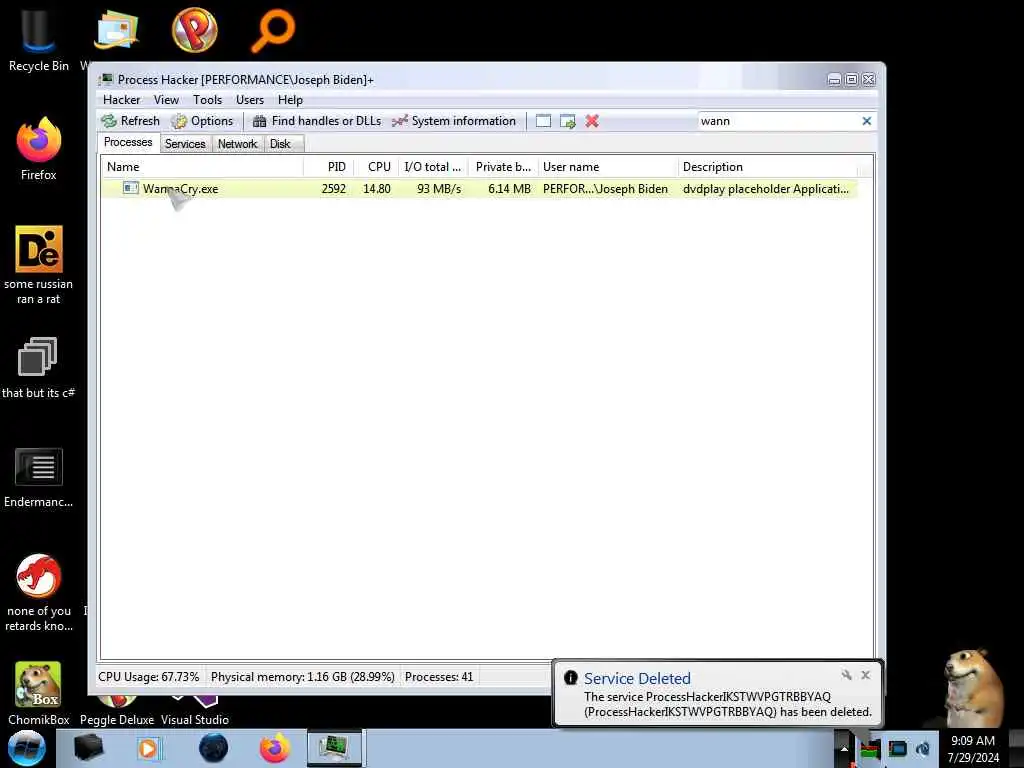The height and width of the screenshot is (768, 1024).
Task: Sort by the Name column header
Action: pyautogui.click(x=202, y=167)
